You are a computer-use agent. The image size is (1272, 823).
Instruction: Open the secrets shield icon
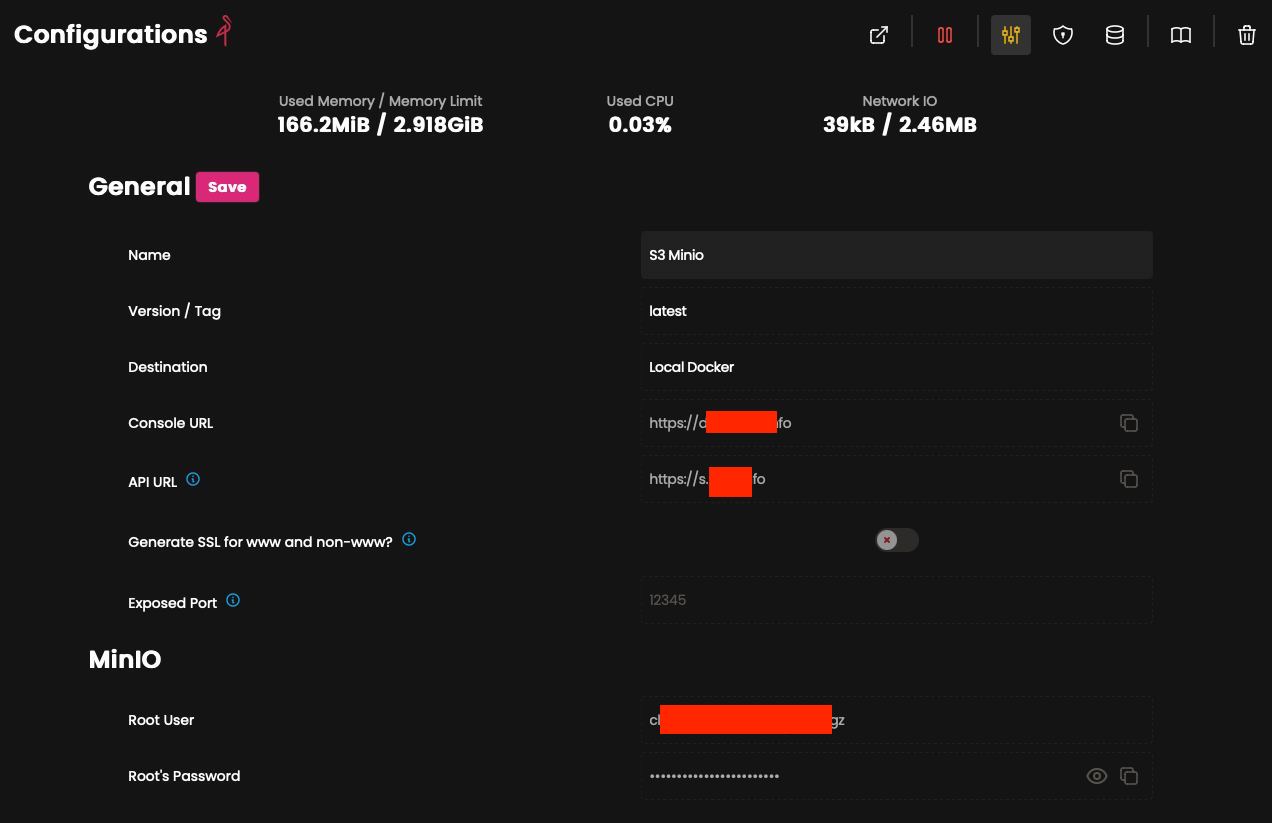[x=1063, y=35]
